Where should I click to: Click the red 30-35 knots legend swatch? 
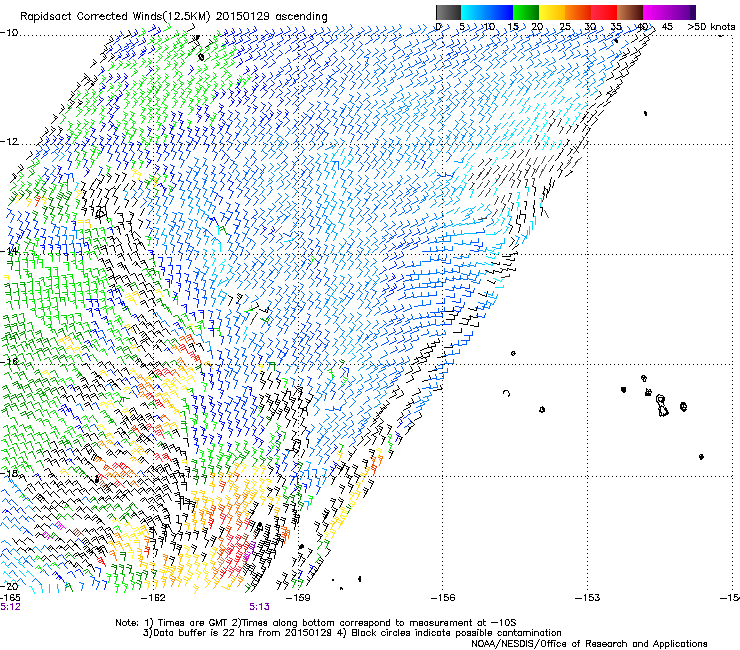(604, 12)
